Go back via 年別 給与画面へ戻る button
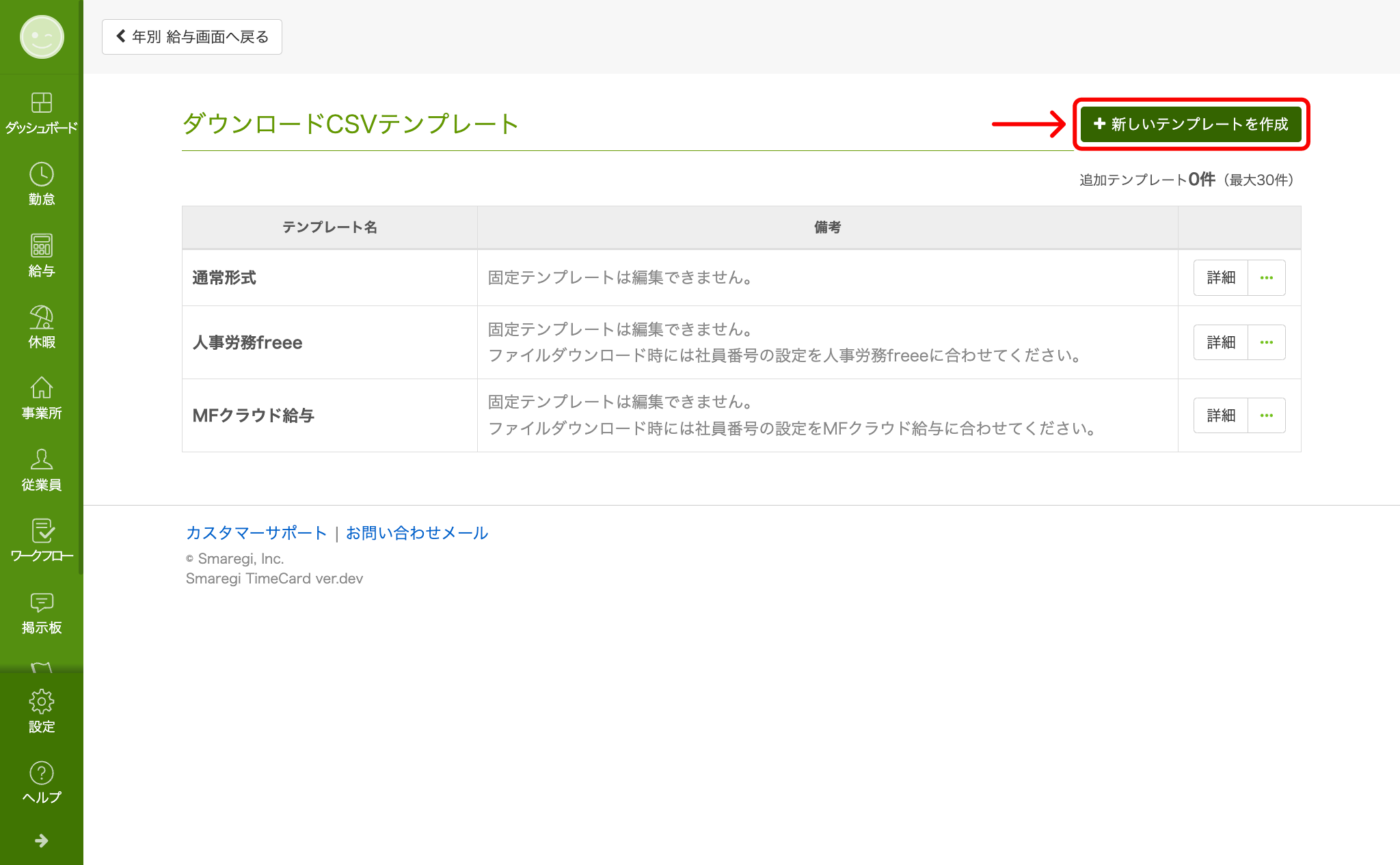 coord(192,37)
